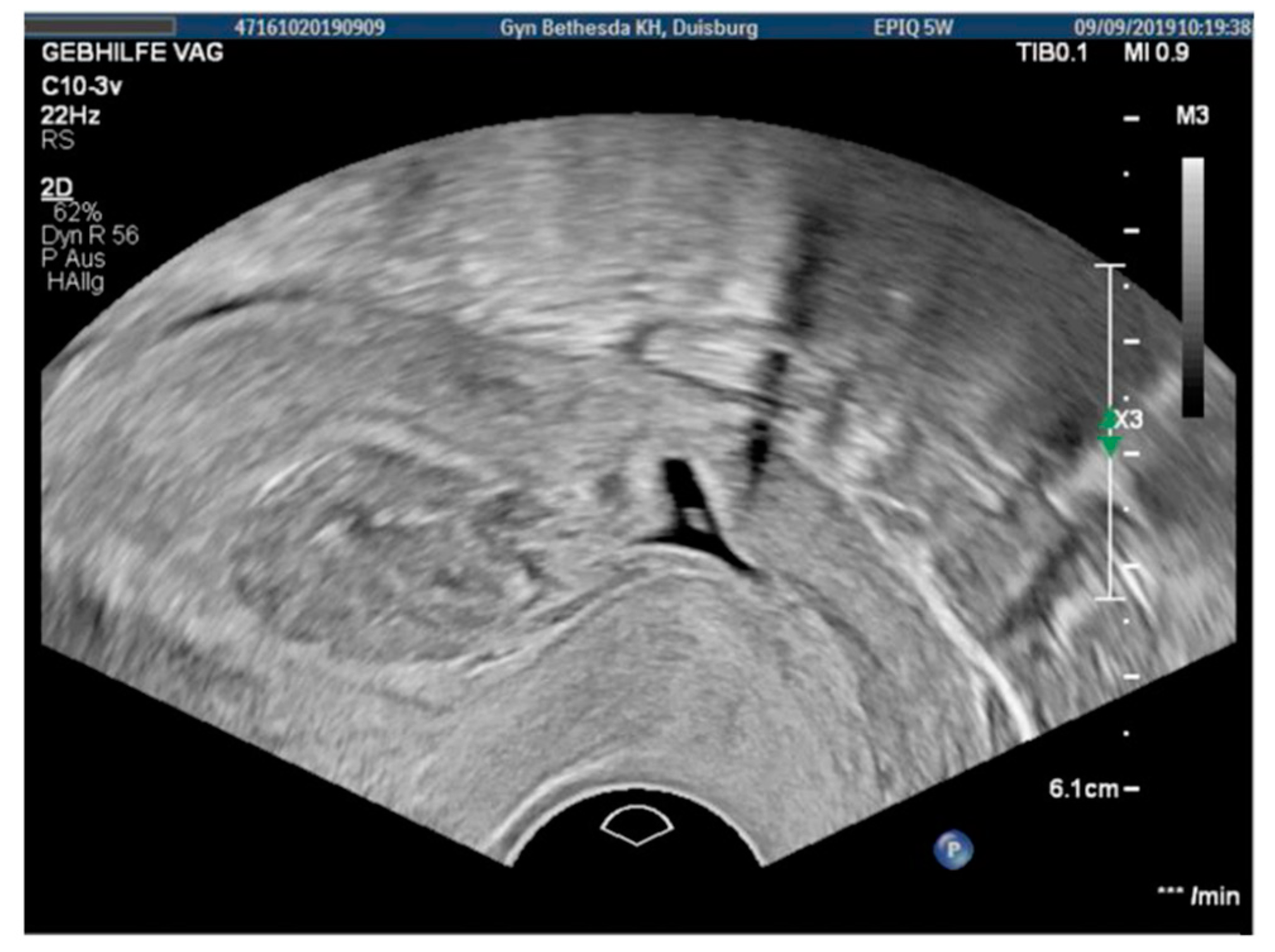Click the Gyn Bethesda KH, Duisburg header text
The width and height of the screenshot is (1275, 952).
628,28
